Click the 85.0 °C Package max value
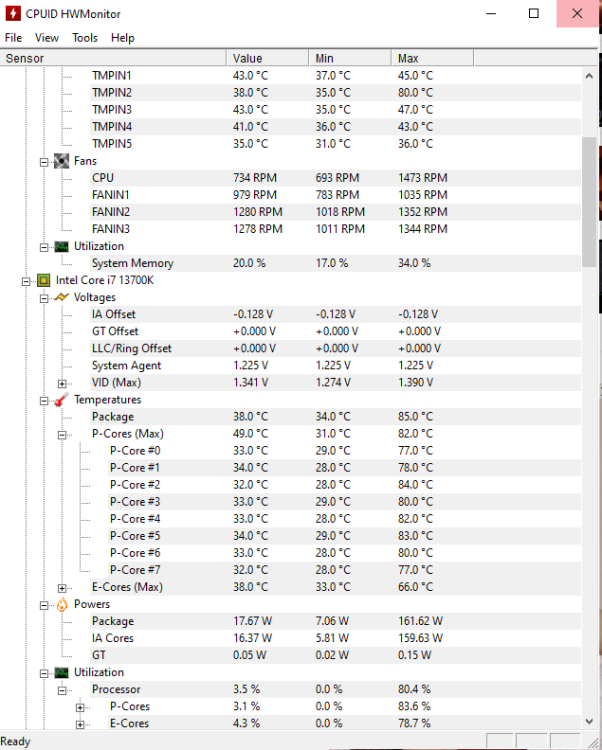 click(x=415, y=417)
